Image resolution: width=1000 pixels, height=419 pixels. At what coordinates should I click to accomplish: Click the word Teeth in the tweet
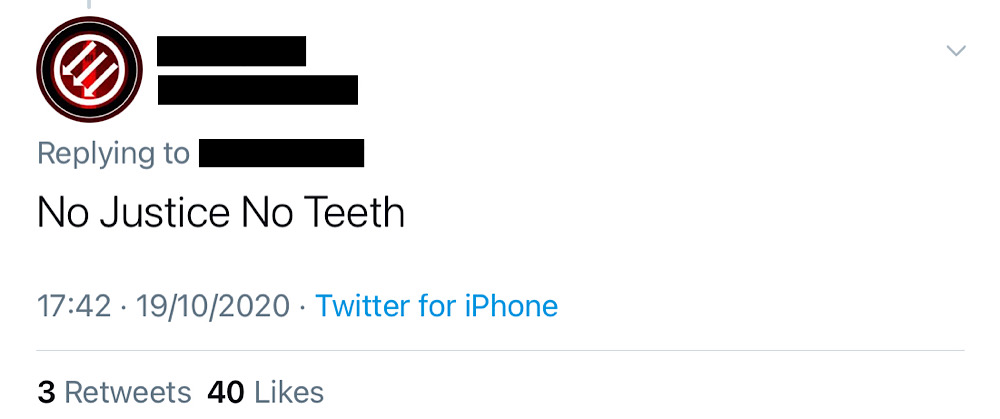[x=353, y=212]
